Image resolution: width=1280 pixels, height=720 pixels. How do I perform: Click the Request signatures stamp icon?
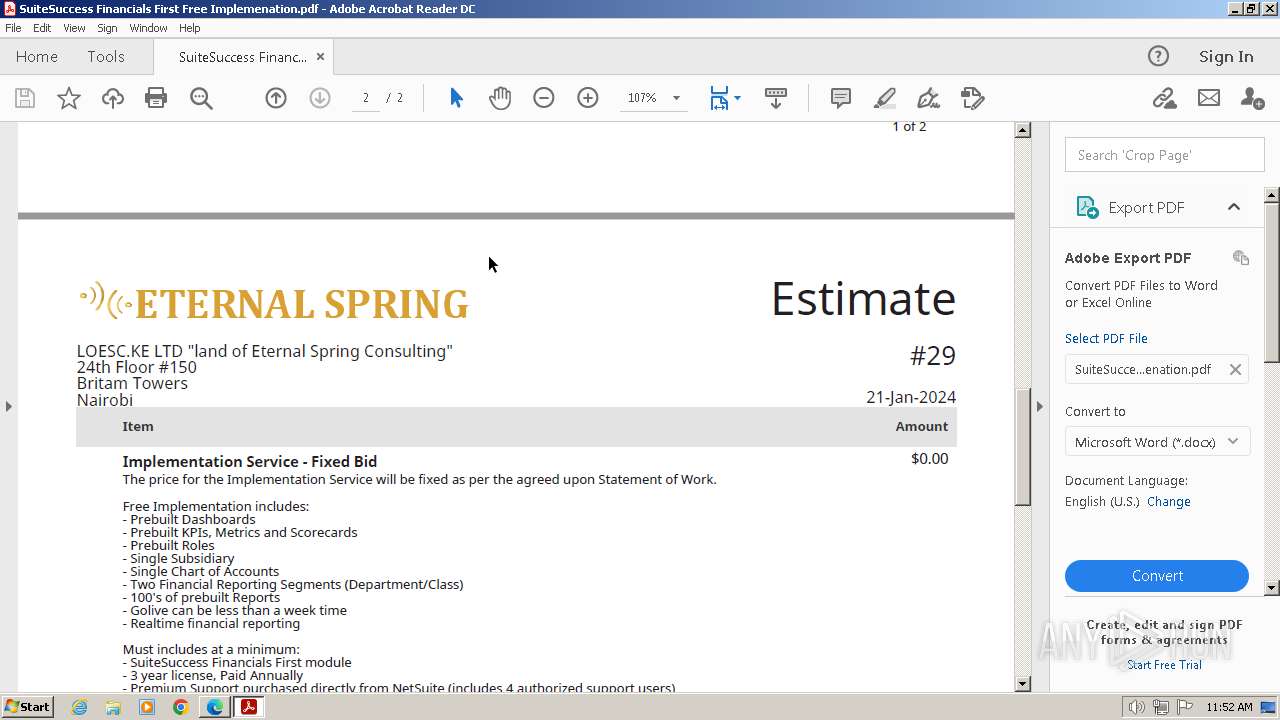click(x=973, y=98)
